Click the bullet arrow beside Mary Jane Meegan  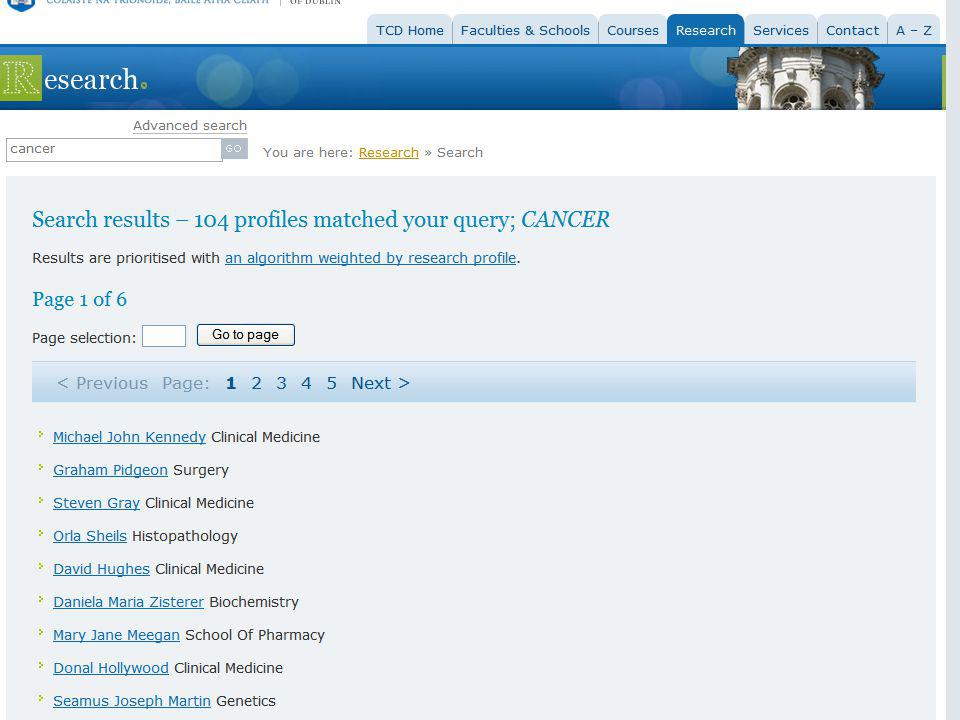tap(40, 632)
